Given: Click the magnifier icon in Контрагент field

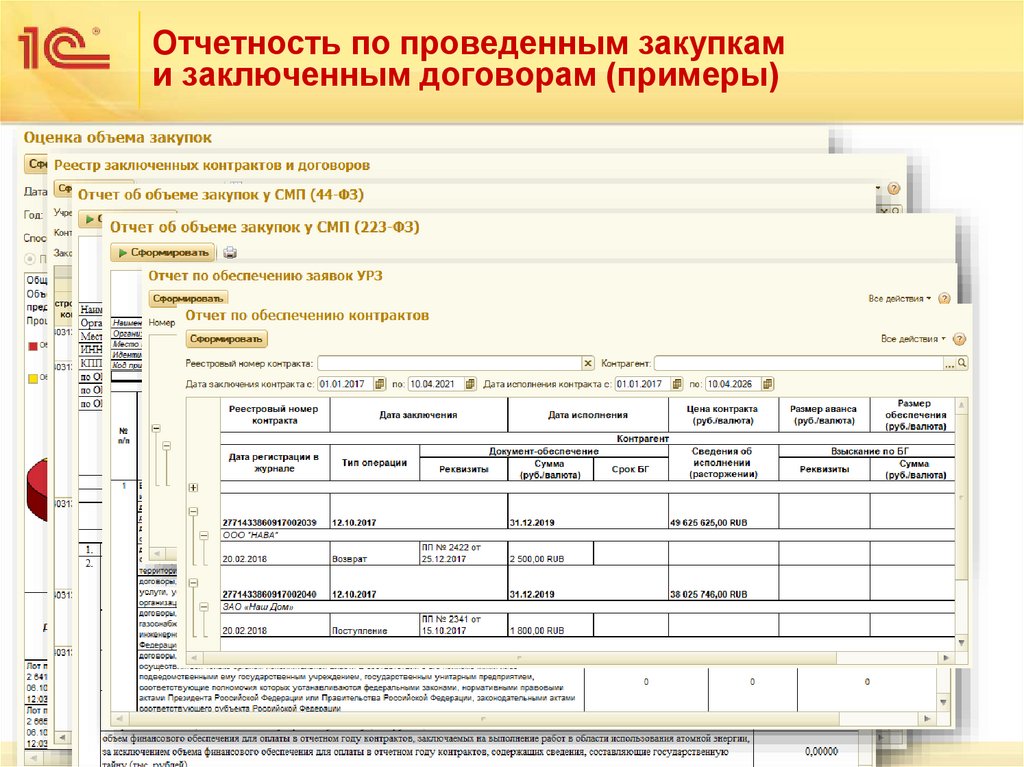Looking at the screenshot, I should point(964,360).
